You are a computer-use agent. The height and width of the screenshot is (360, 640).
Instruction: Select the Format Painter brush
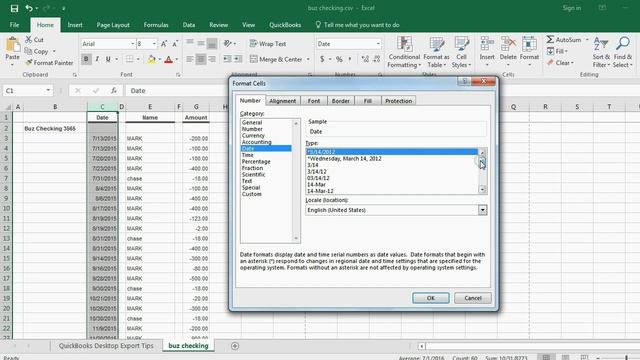tap(29, 63)
